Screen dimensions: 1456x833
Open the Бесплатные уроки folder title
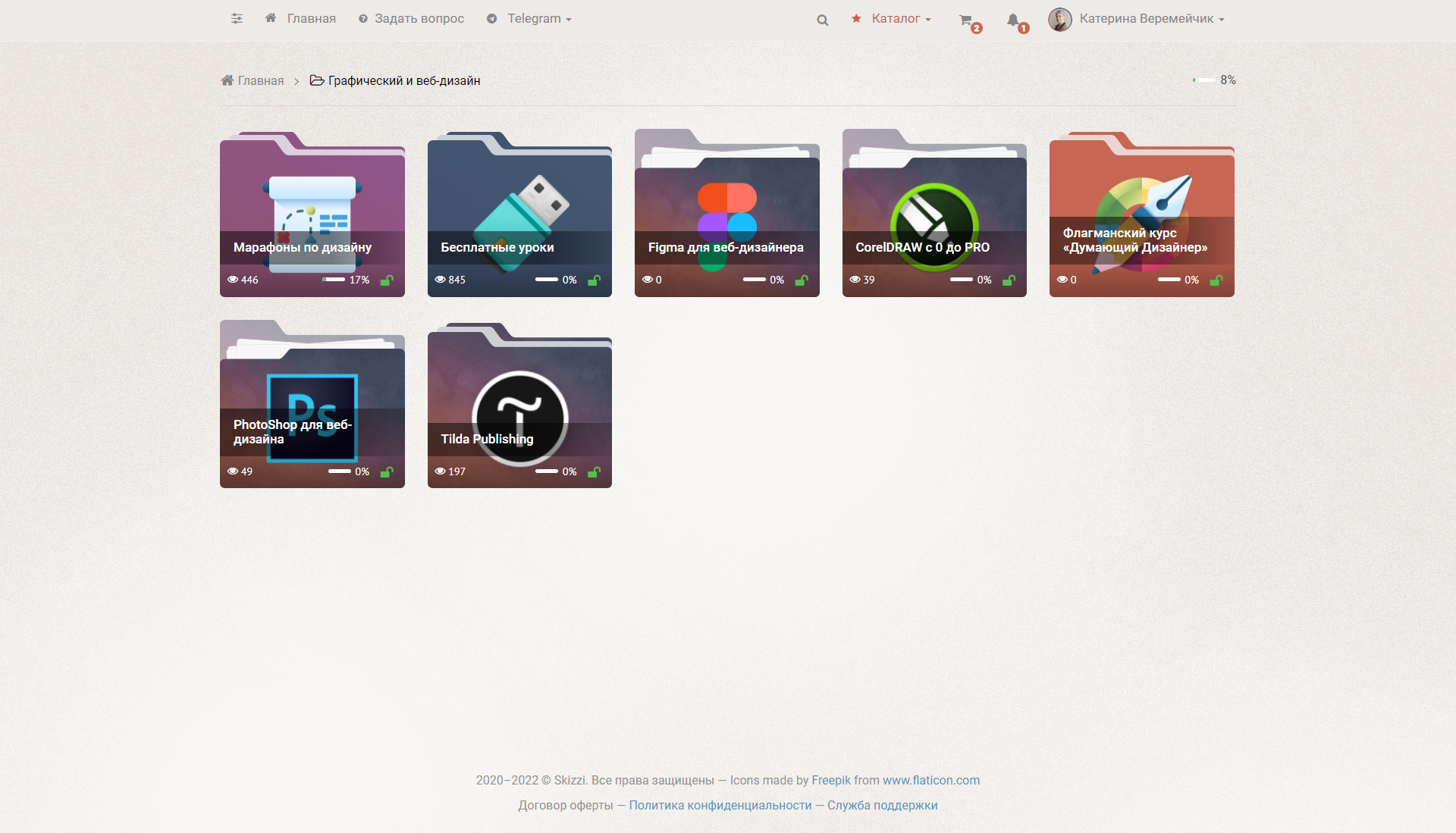click(x=497, y=248)
